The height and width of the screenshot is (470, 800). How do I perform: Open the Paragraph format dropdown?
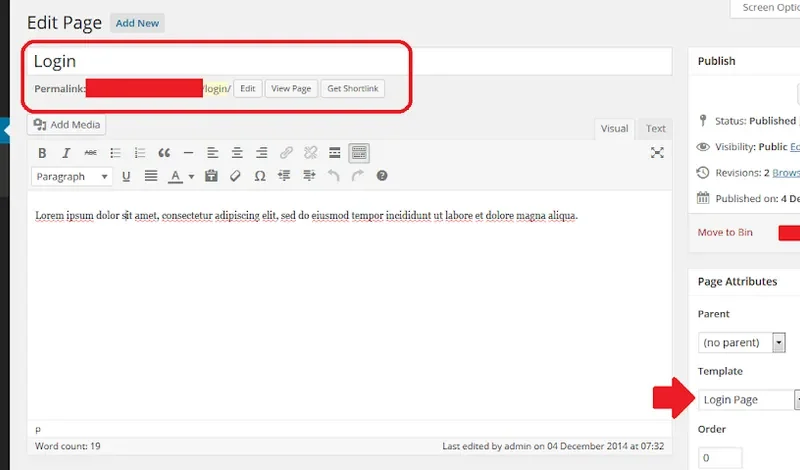click(73, 177)
